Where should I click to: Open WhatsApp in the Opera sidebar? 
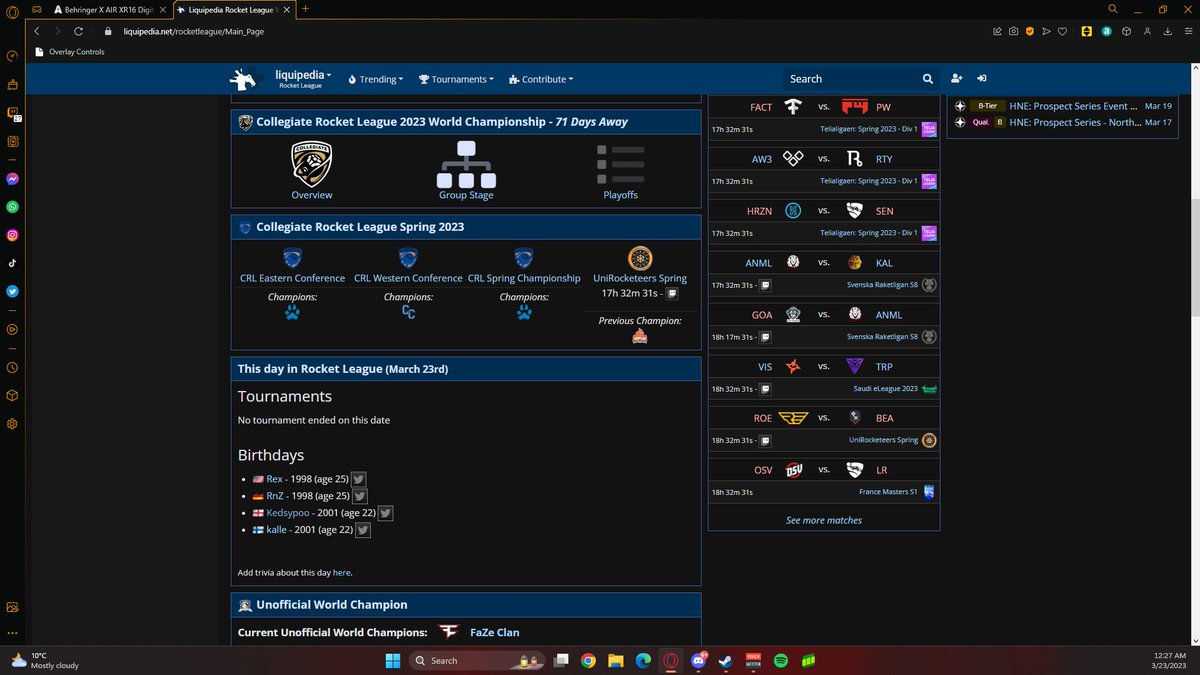pyautogui.click(x=12, y=207)
